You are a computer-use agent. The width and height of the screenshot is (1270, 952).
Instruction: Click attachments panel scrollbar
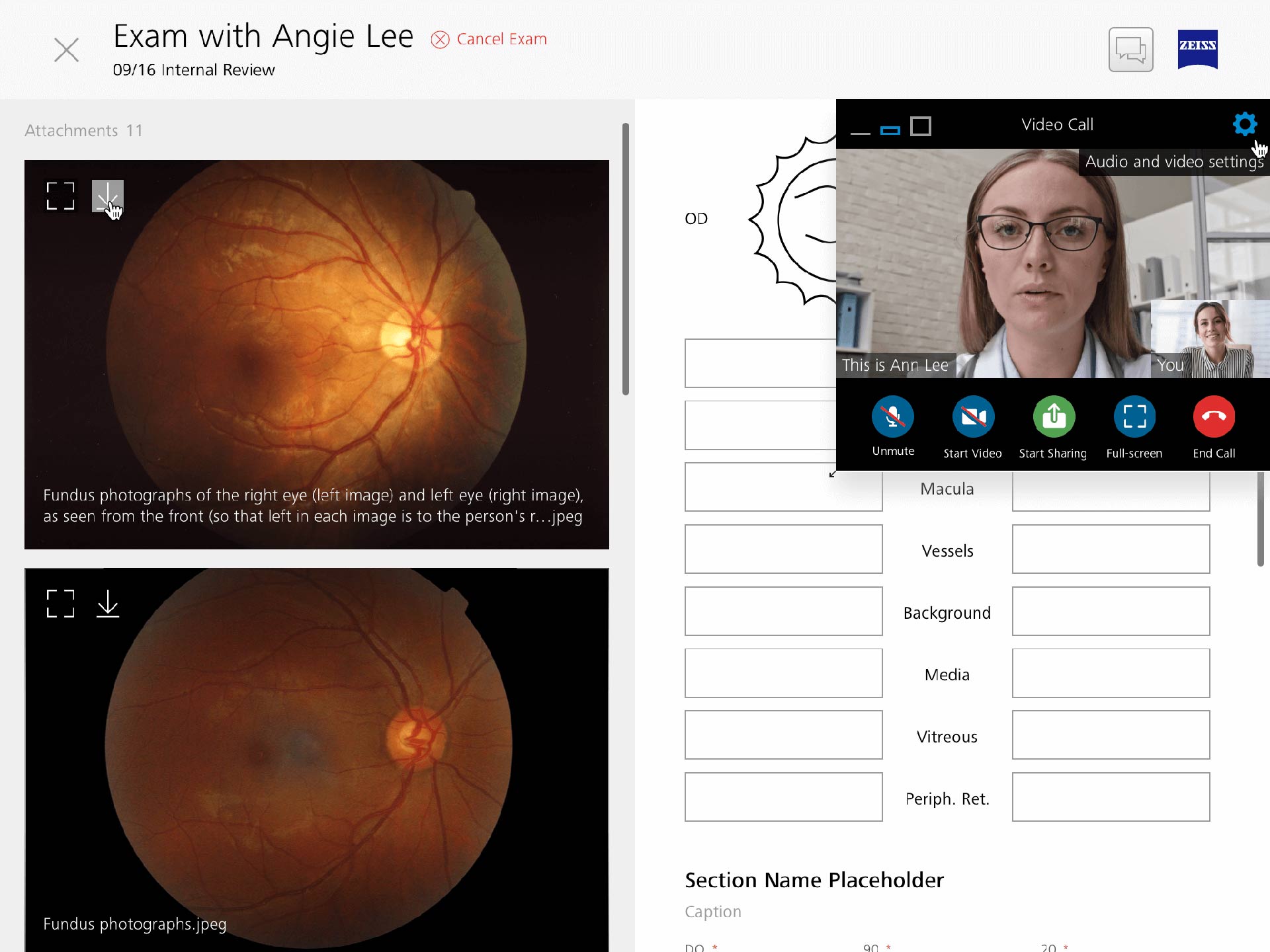pyautogui.click(x=625, y=259)
